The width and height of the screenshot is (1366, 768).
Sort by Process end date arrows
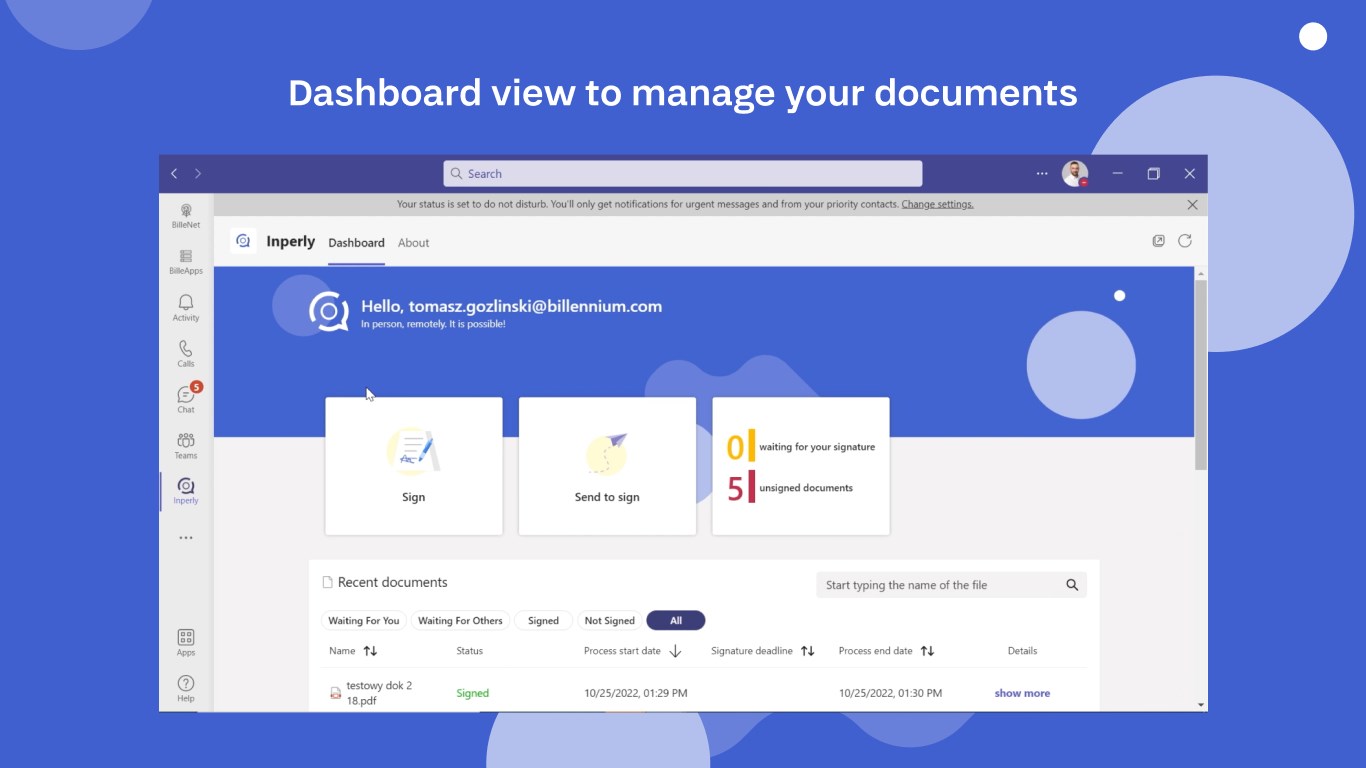tap(927, 651)
